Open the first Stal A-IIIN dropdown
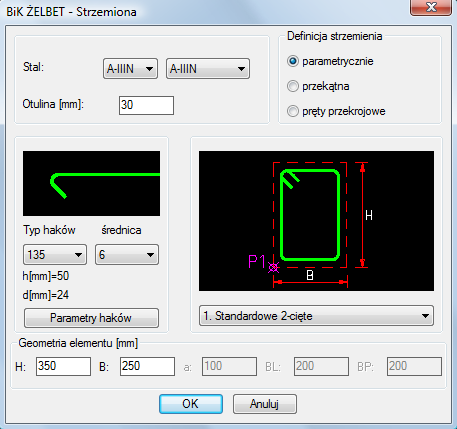Screen dimensions: 457x429 click(130, 69)
